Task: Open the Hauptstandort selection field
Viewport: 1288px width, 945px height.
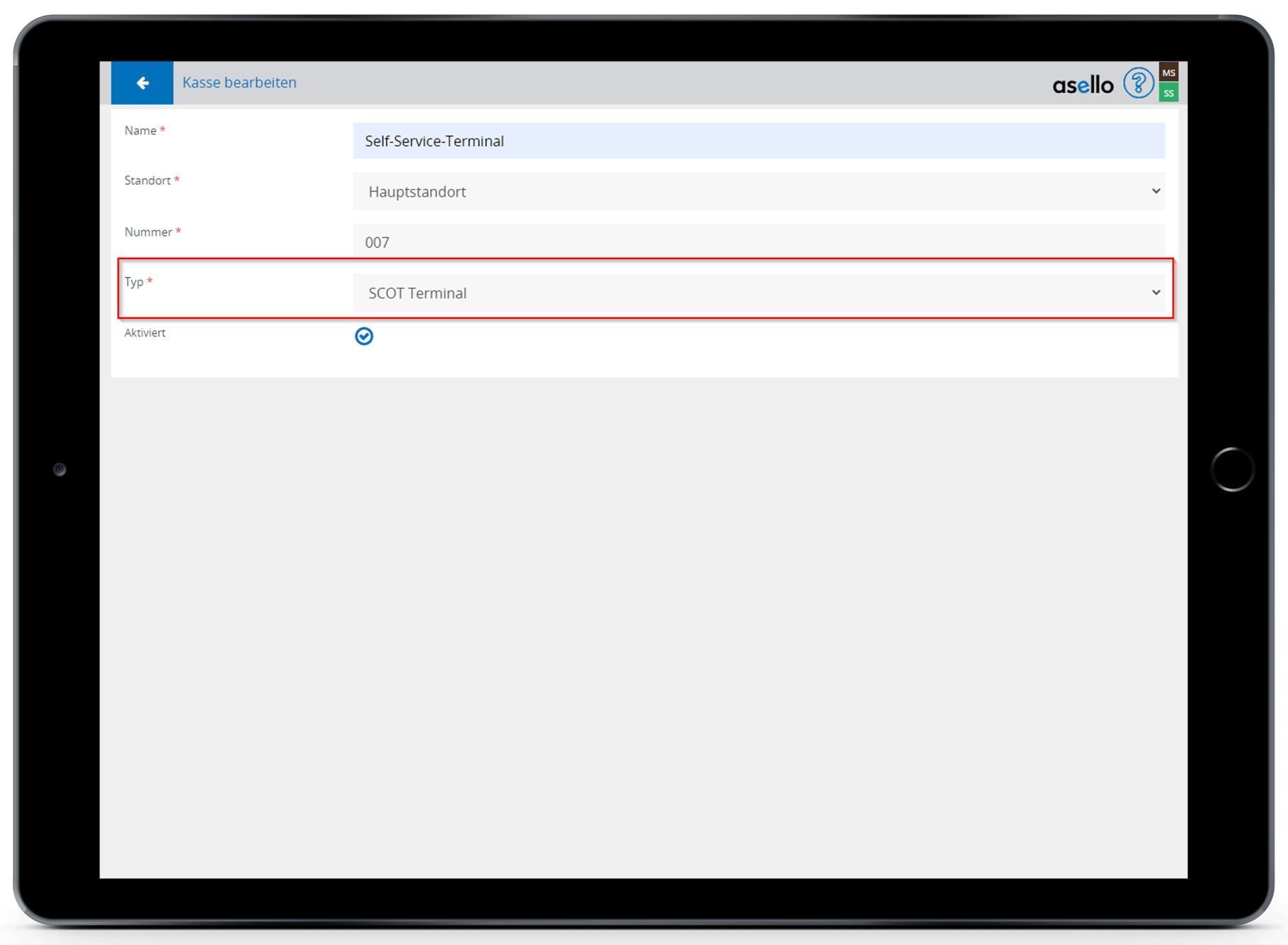Action: (752, 192)
